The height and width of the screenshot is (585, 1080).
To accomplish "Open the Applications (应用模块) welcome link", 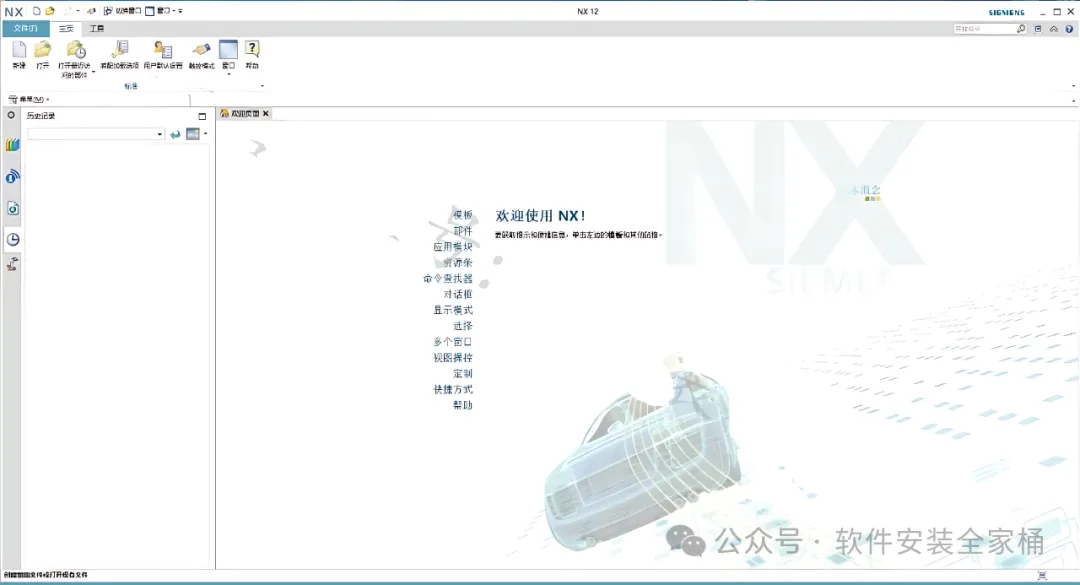I will pyautogui.click(x=453, y=247).
